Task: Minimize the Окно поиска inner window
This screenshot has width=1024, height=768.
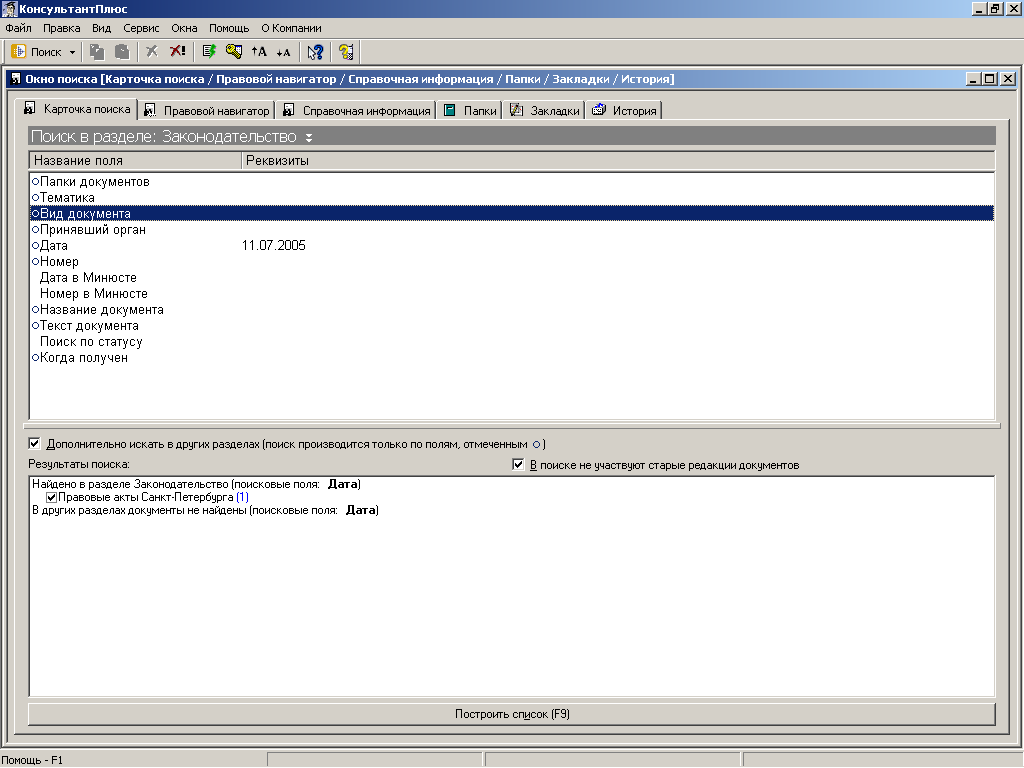Action: (973, 79)
